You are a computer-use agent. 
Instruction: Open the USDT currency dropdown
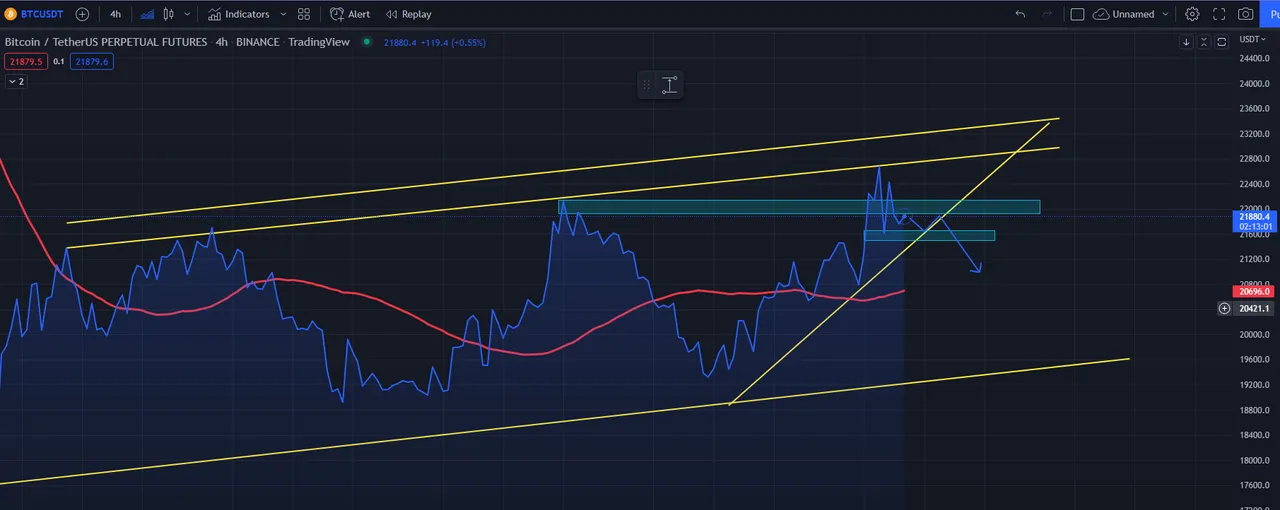click(x=1252, y=39)
